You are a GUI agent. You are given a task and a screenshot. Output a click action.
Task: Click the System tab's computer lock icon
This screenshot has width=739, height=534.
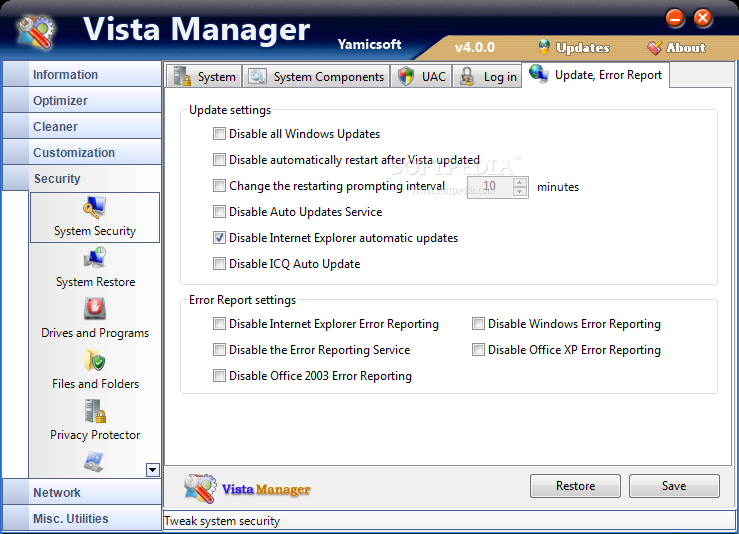[182, 76]
